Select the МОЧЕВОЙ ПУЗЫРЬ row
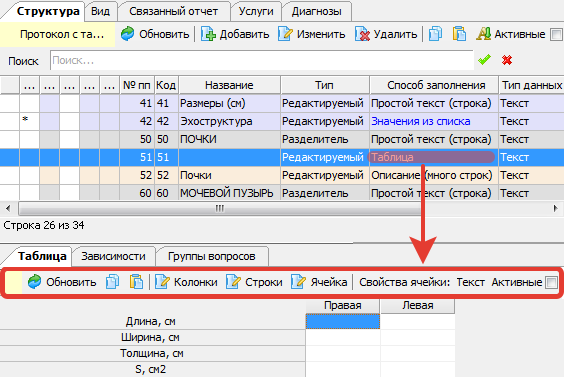The height and width of the screenshot is (377, 564). [x=282, y=193]
